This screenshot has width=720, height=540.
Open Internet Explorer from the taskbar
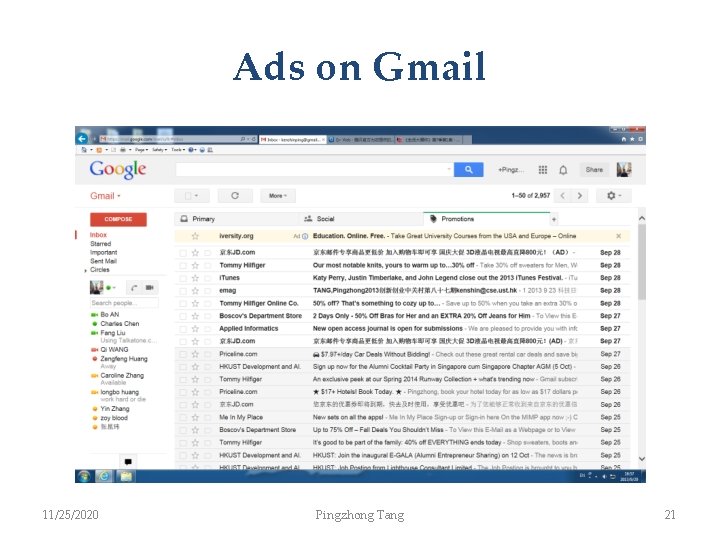[x=104, y=476]
